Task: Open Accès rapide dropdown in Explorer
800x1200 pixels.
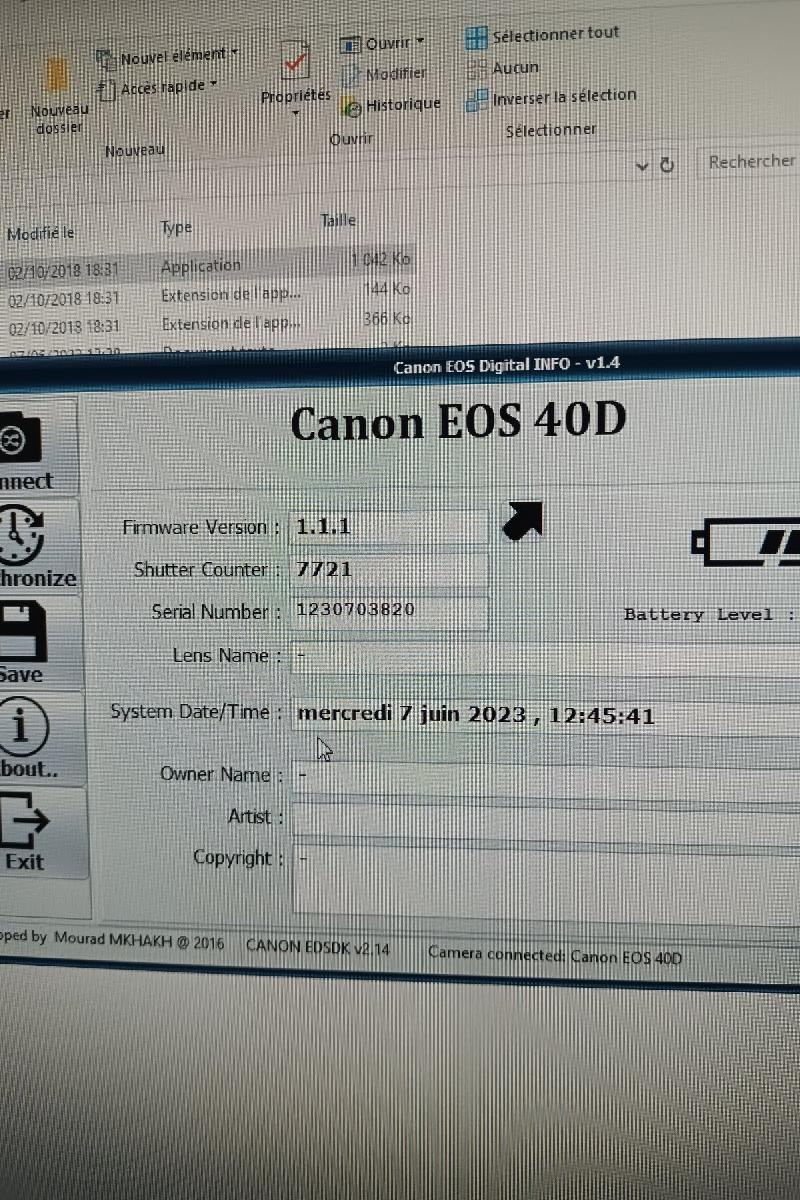Action: pos(158,87)
